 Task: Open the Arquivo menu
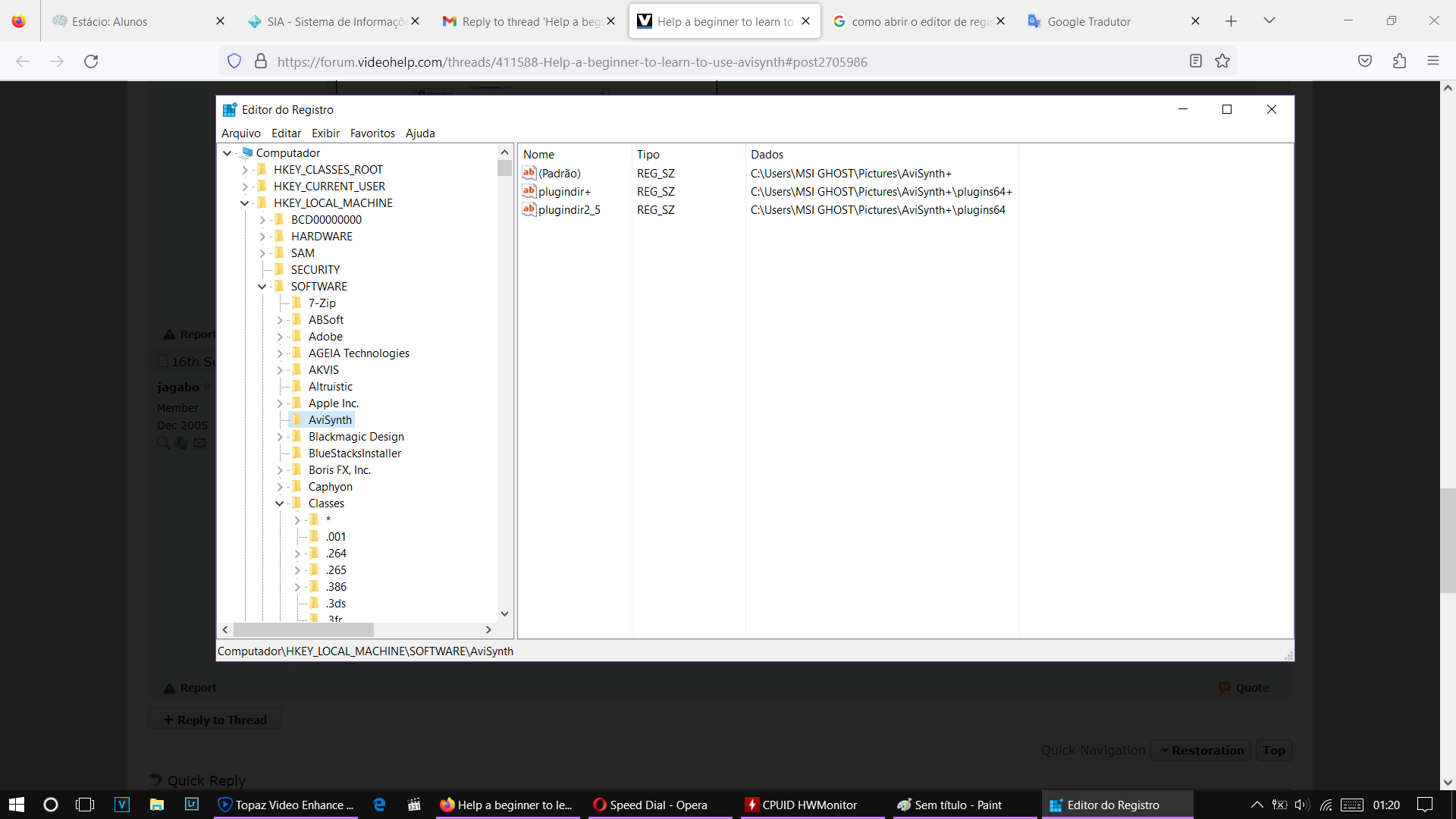[x=240, y=133]
